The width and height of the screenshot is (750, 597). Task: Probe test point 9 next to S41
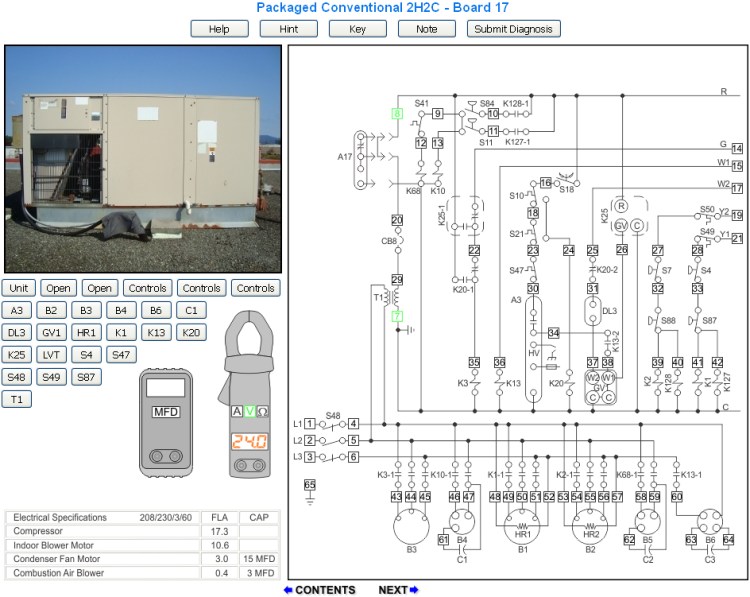coord(438,114)
